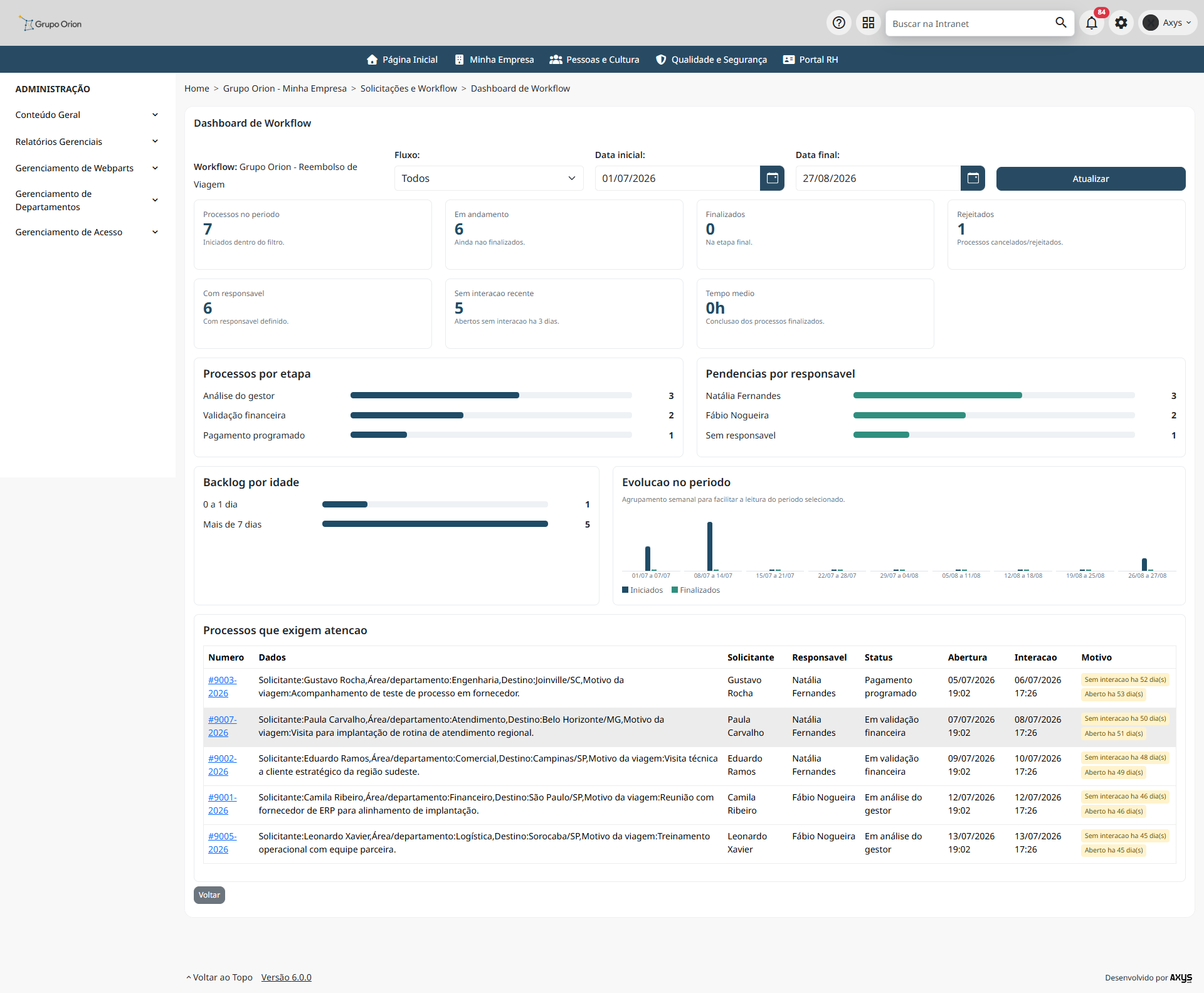Open the Data final calendar picker

[973, 178]
